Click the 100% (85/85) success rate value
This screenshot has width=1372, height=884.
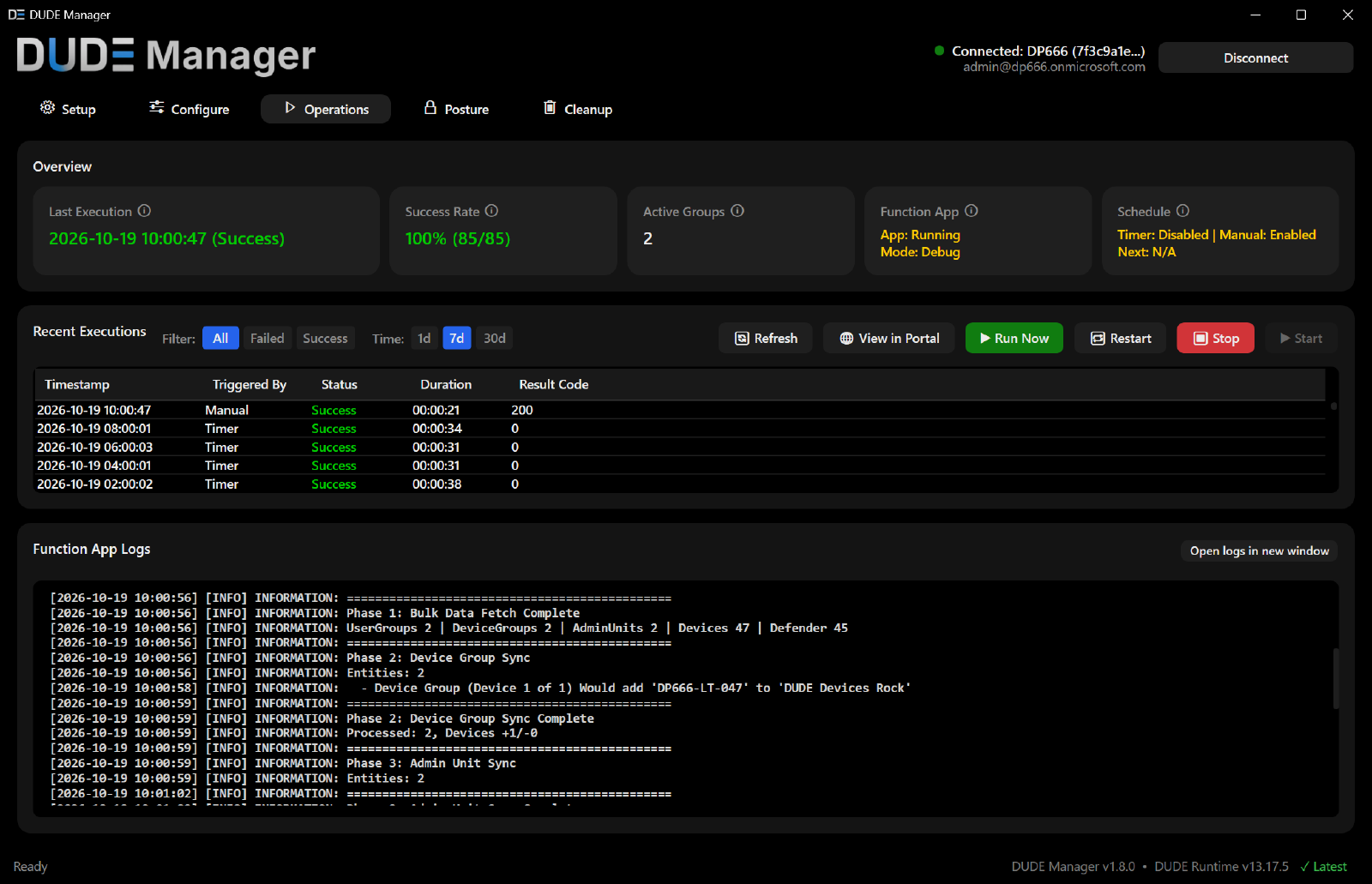[458, 238]
